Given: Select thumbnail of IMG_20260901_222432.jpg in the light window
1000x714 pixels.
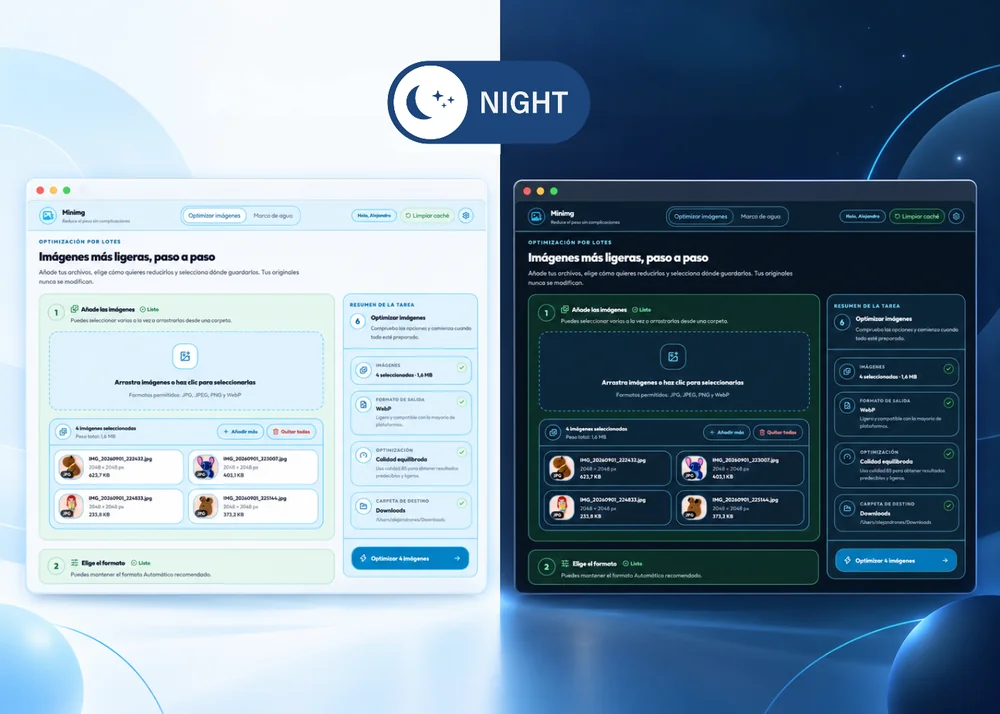Looking at the screenshot, I should 71,467.
